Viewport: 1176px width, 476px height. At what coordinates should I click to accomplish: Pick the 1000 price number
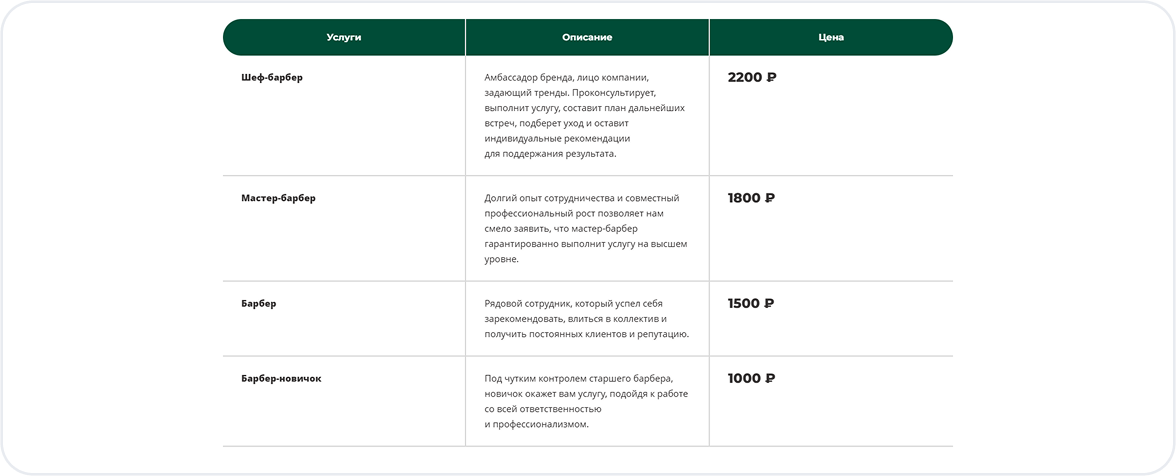click(x=743, y=379)
